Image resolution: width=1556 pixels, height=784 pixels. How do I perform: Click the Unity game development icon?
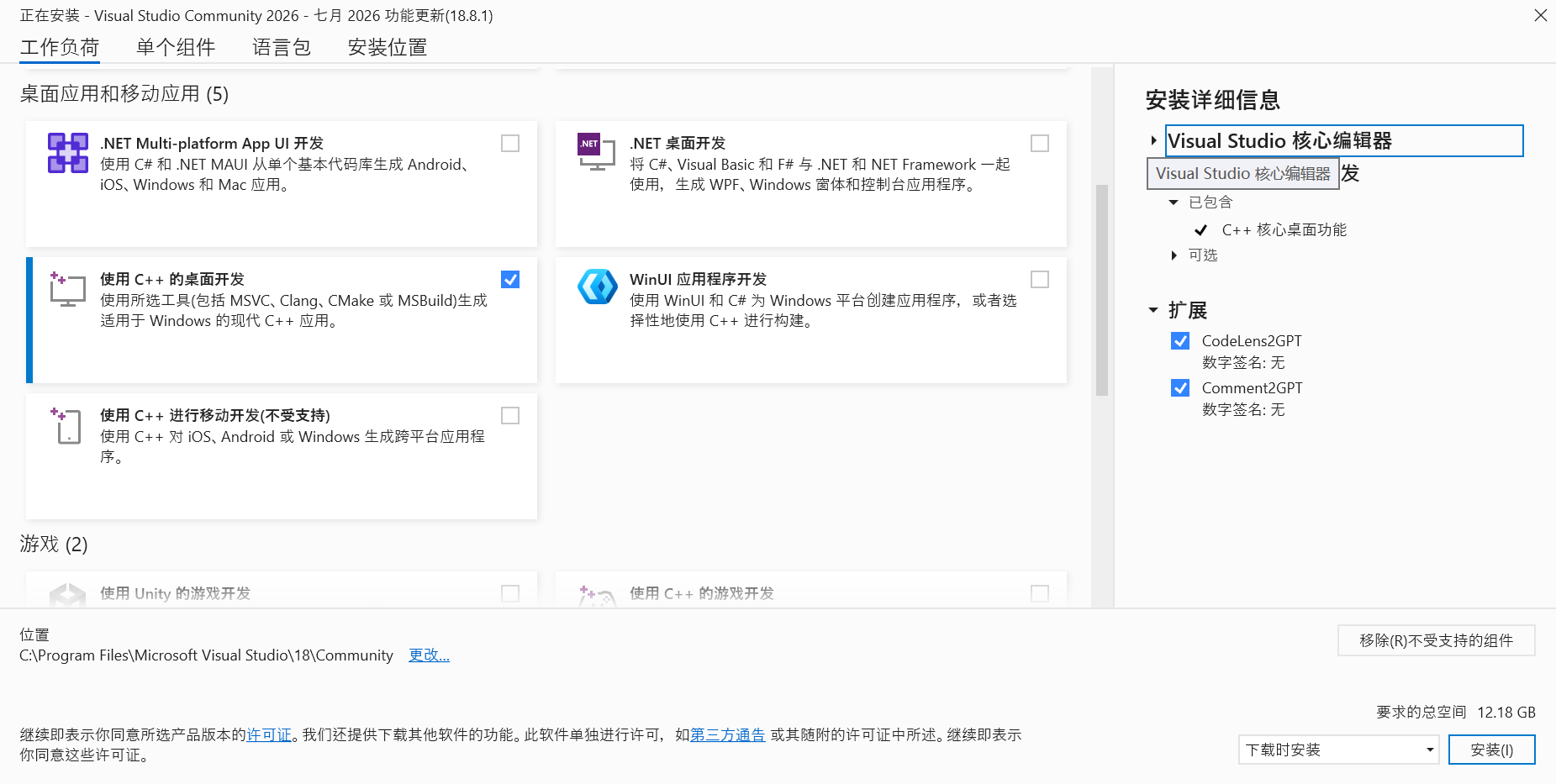(68, 595)
